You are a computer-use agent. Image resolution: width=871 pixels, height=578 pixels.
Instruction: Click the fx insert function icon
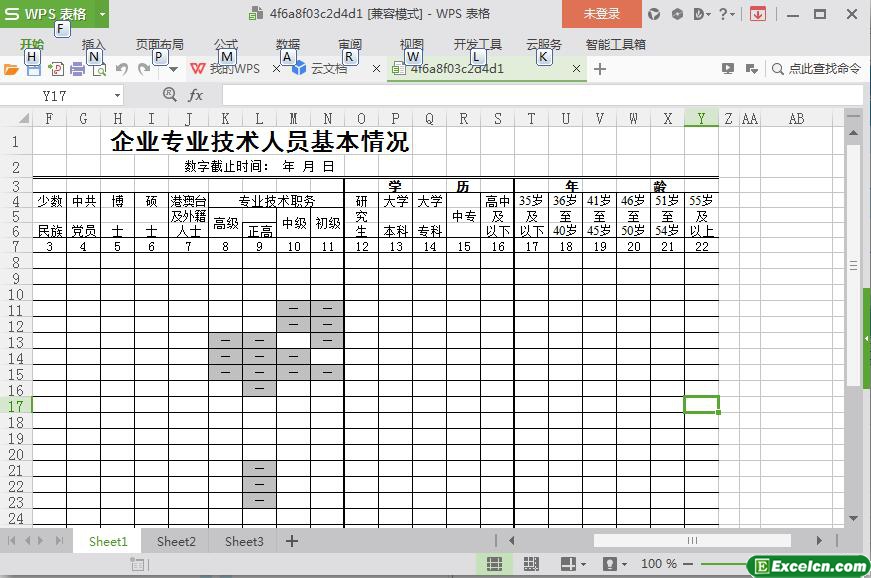tap(196, 96)
